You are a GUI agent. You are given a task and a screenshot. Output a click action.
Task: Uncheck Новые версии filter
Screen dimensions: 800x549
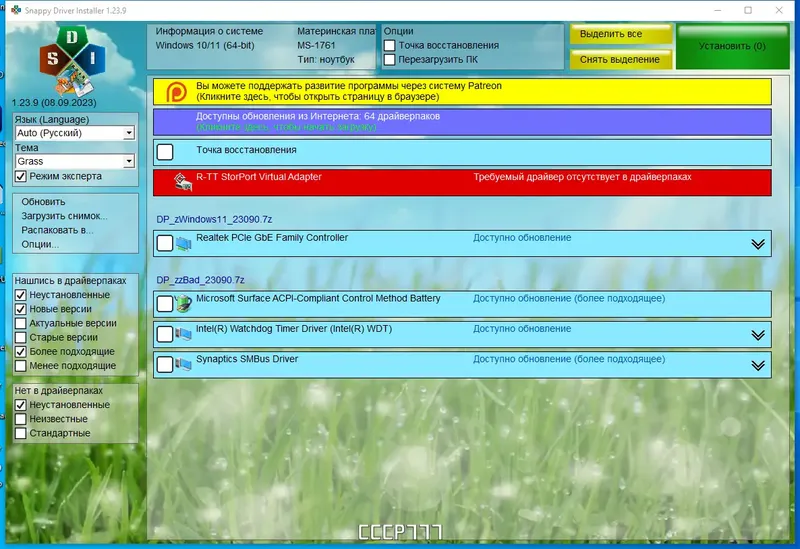pos(20,309)
